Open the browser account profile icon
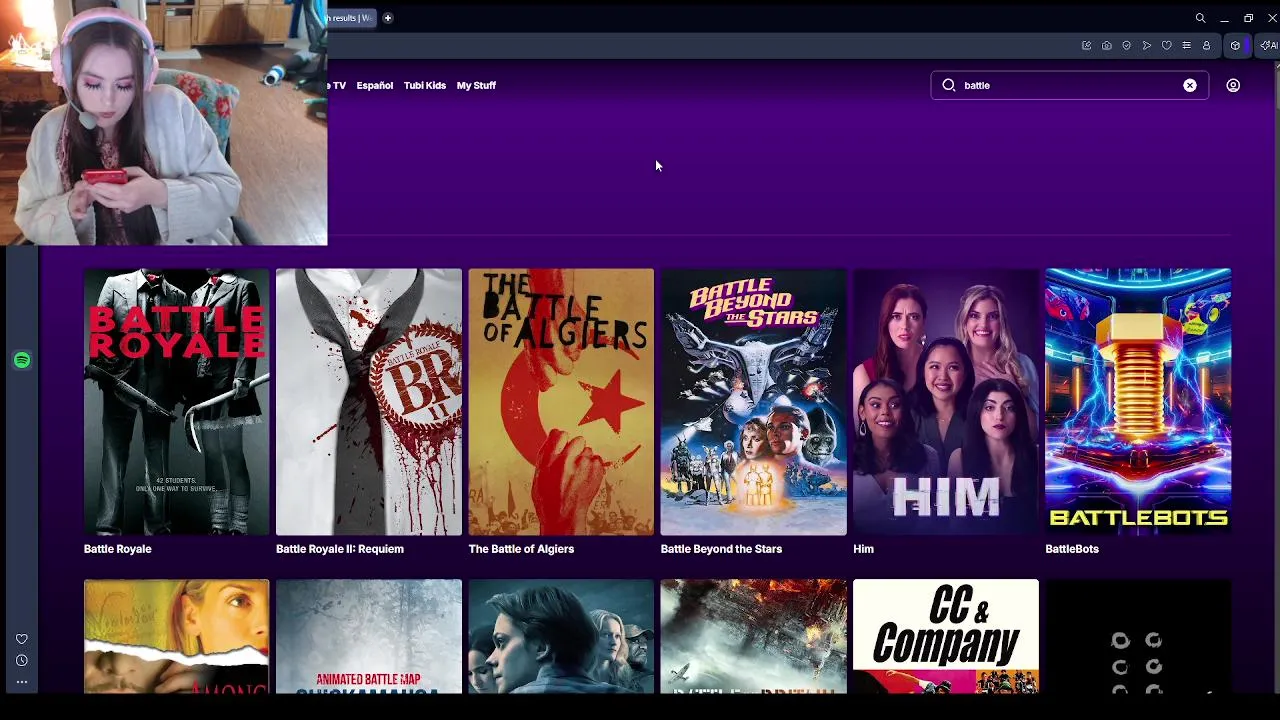 [x=1206, y=46]
